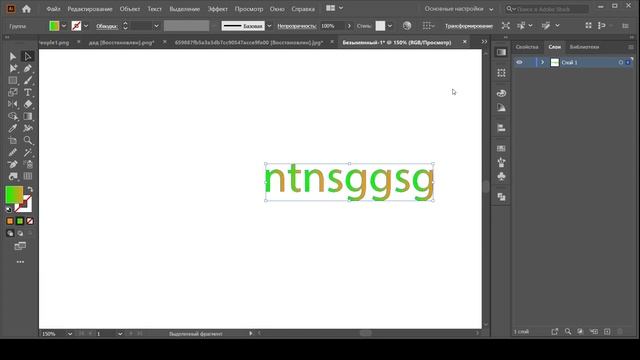Select the Gradient tool
The height and width of the screenshot is (360, 640).
(x=27, y=116)
